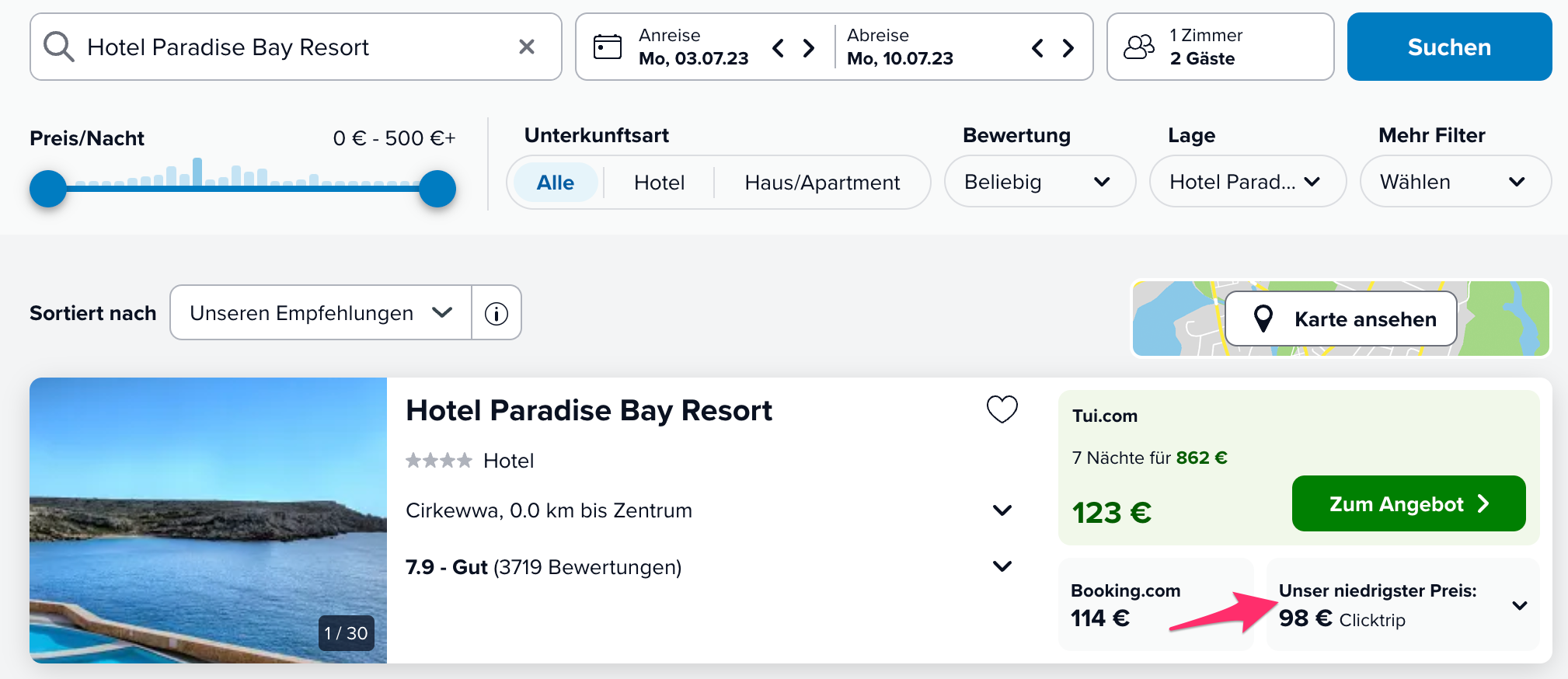Screen dimensions: 1568x679
Task: Click the Zum Angebot button
Action: point(1409,503)
